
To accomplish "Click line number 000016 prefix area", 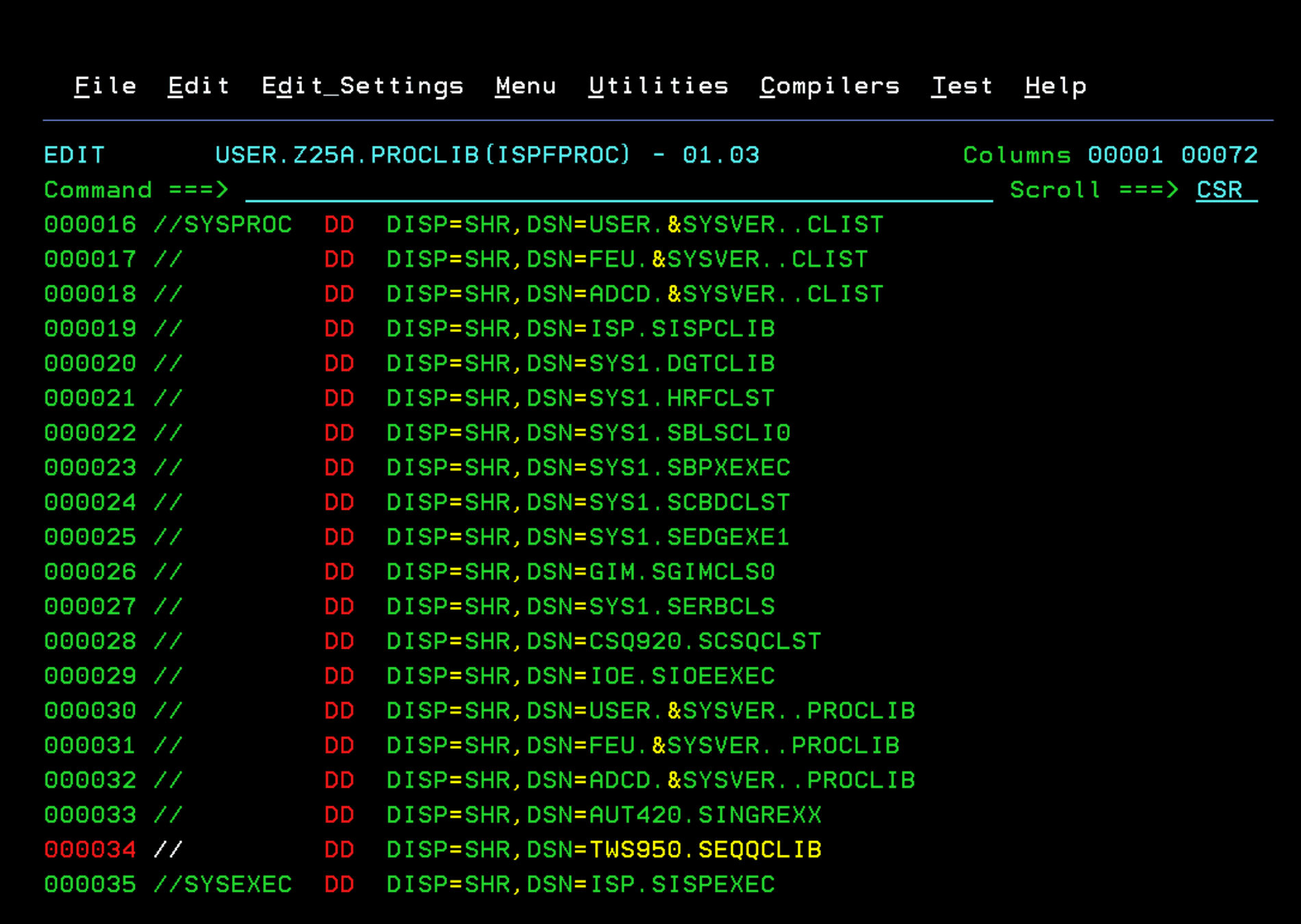I will click(x=90, y=225).
